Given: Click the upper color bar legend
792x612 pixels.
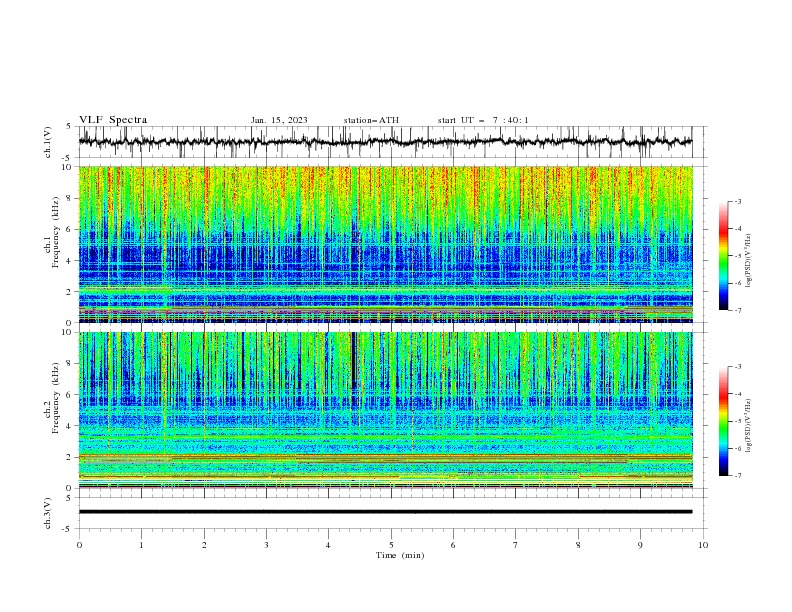Looking at the screenshot, I should tap(724, 256).
